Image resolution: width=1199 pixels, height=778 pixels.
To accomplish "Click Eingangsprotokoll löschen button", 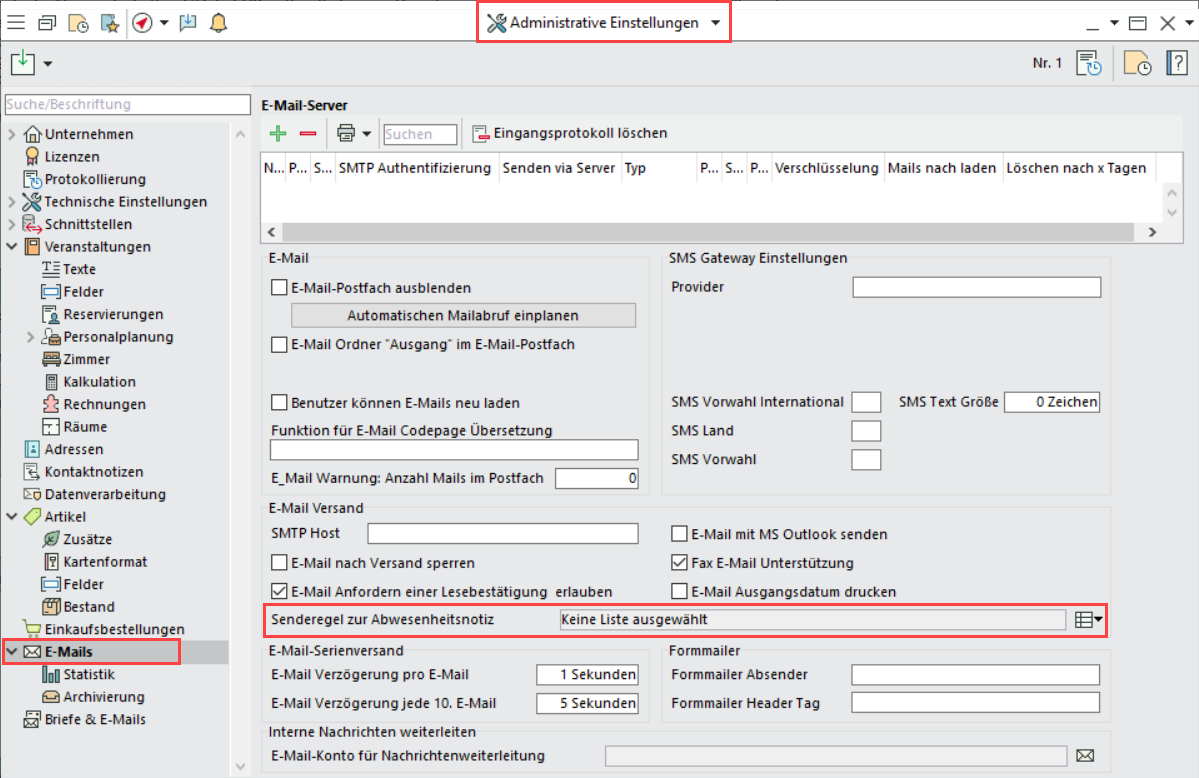I will click(570, 133).
